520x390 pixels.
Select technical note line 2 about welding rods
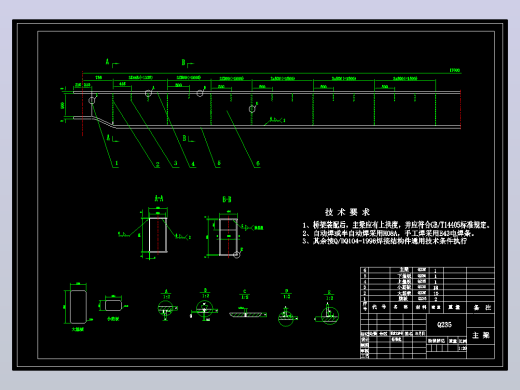tap(388, 233)
